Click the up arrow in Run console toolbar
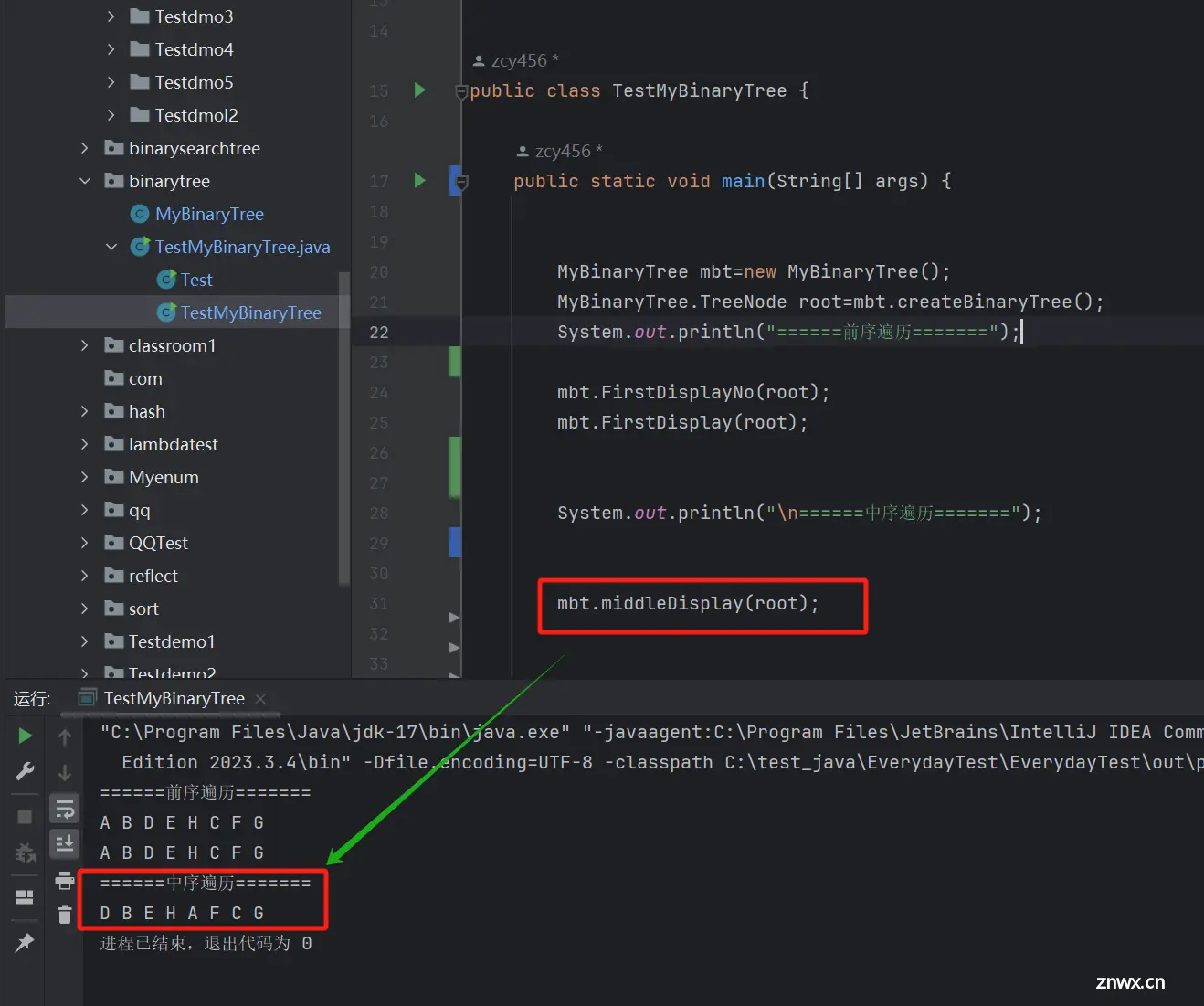Screen dimensions: 1204x1006 tap(65, 736)
